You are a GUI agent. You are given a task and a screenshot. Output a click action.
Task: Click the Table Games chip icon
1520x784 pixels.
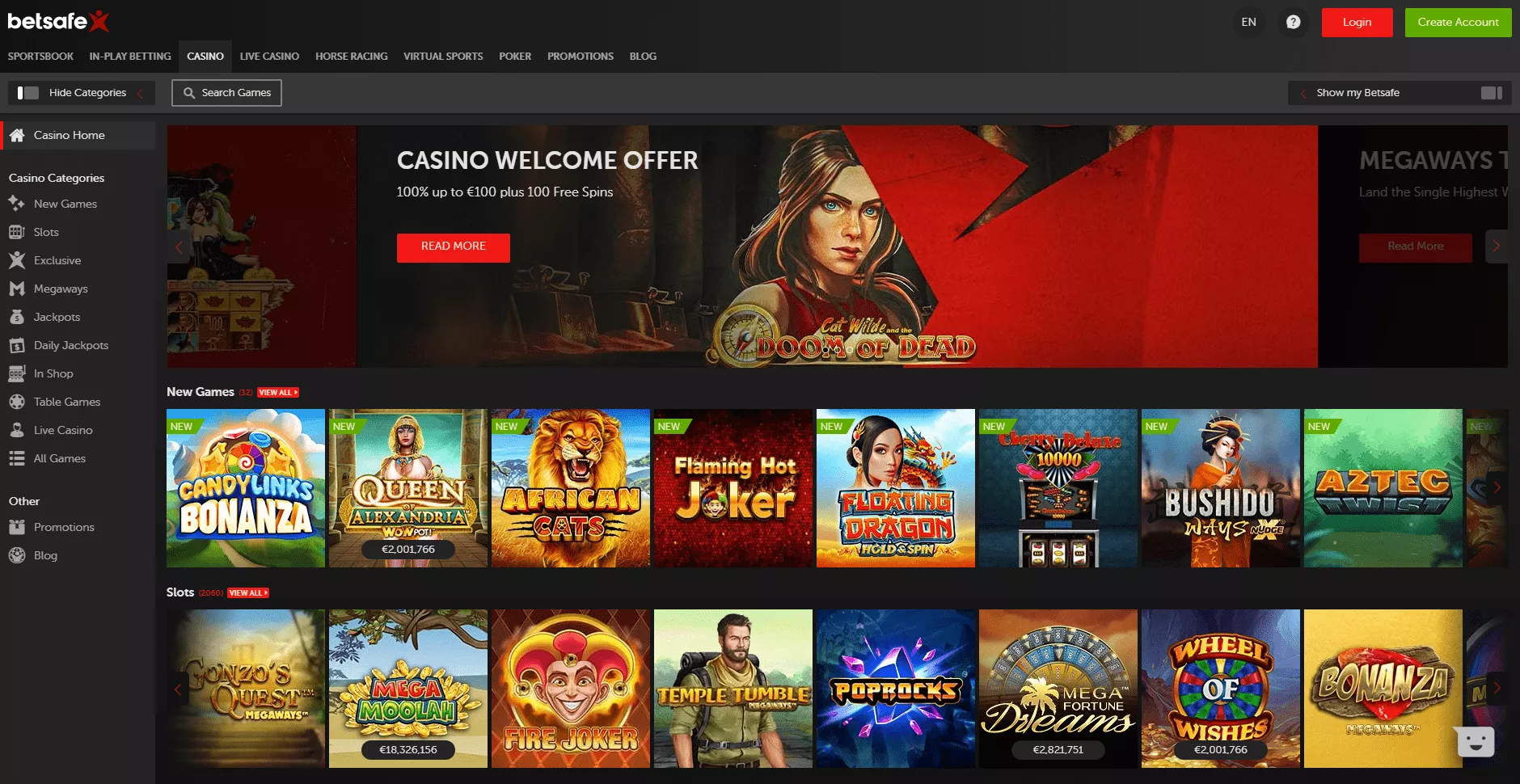coord(17,402)
